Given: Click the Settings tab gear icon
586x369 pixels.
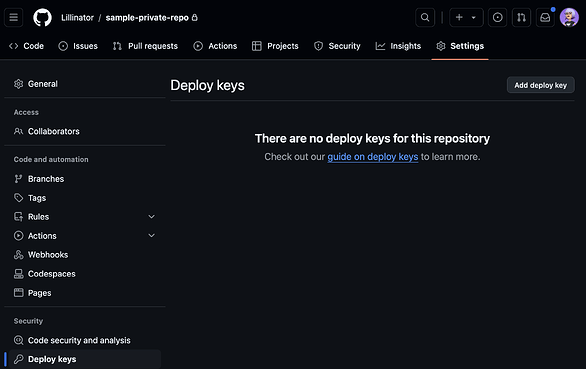Looking at the screenshot, I should [x=441, y=46].
